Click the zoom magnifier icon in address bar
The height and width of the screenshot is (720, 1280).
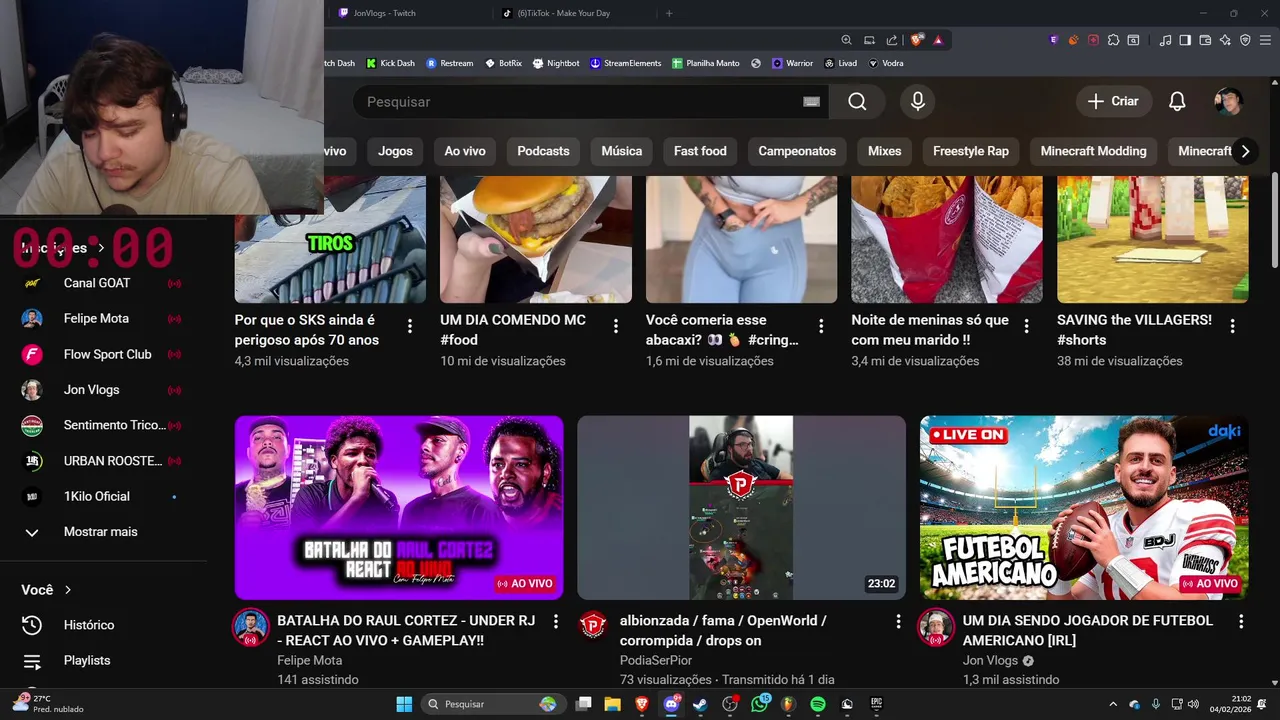(846, 40)
